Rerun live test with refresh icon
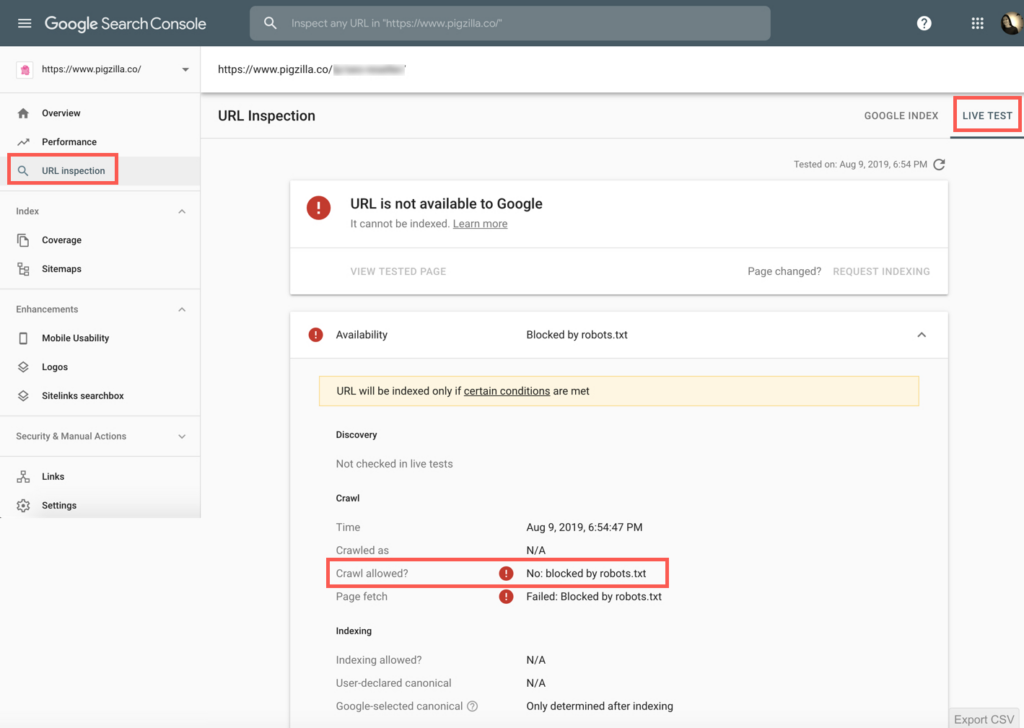This screenshot has width=1024, height=728. pyautogui.click(x=939, y=164)
